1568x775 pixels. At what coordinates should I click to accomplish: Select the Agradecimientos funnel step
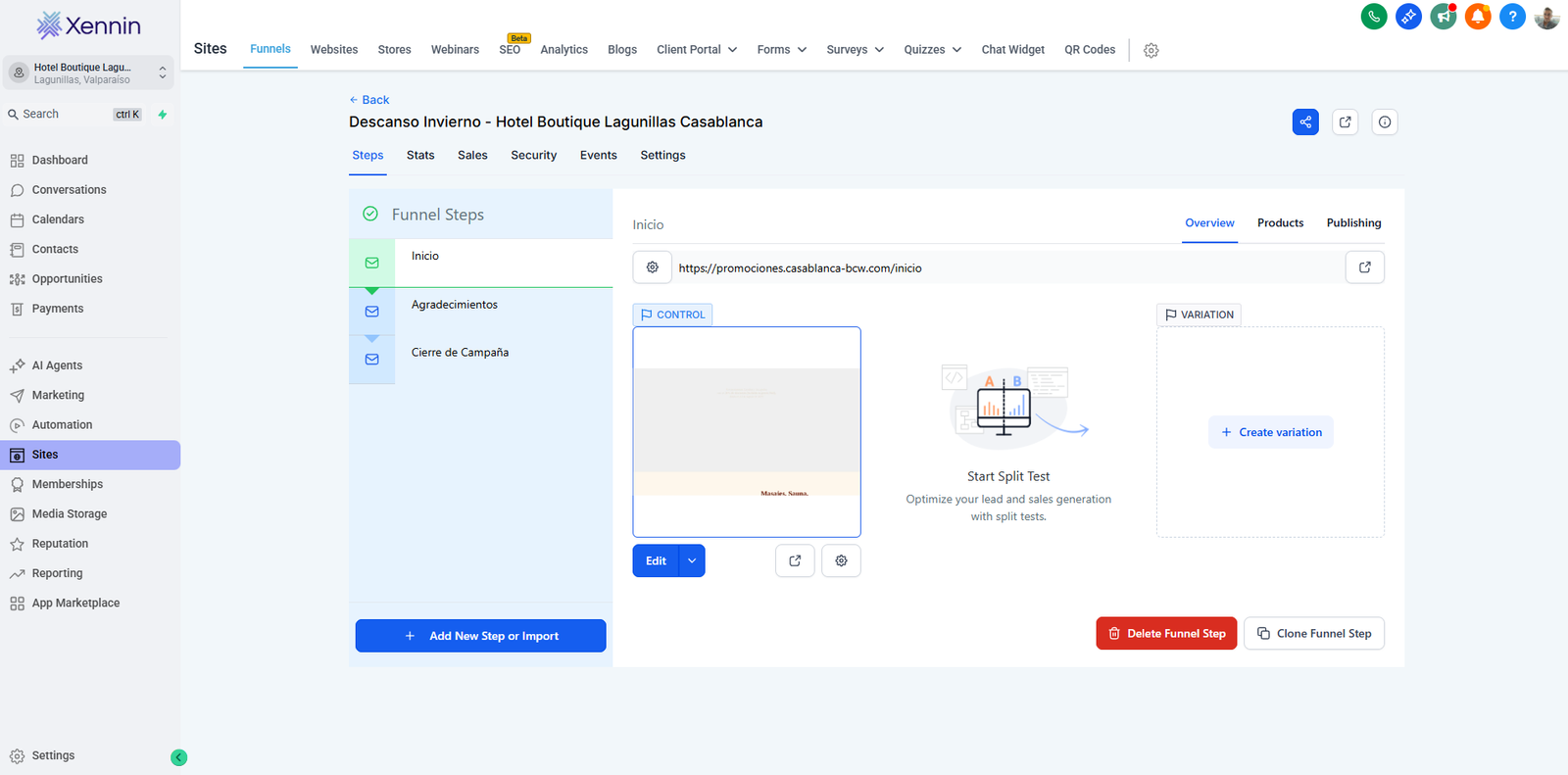455,305
